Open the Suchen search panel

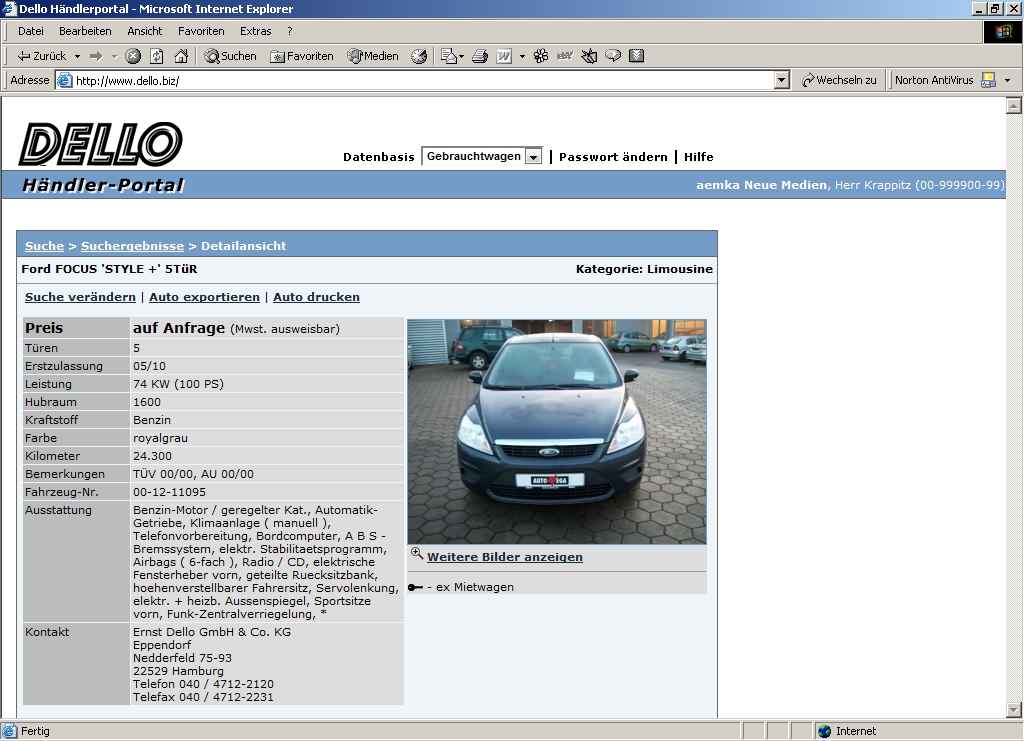click(231, 56)
